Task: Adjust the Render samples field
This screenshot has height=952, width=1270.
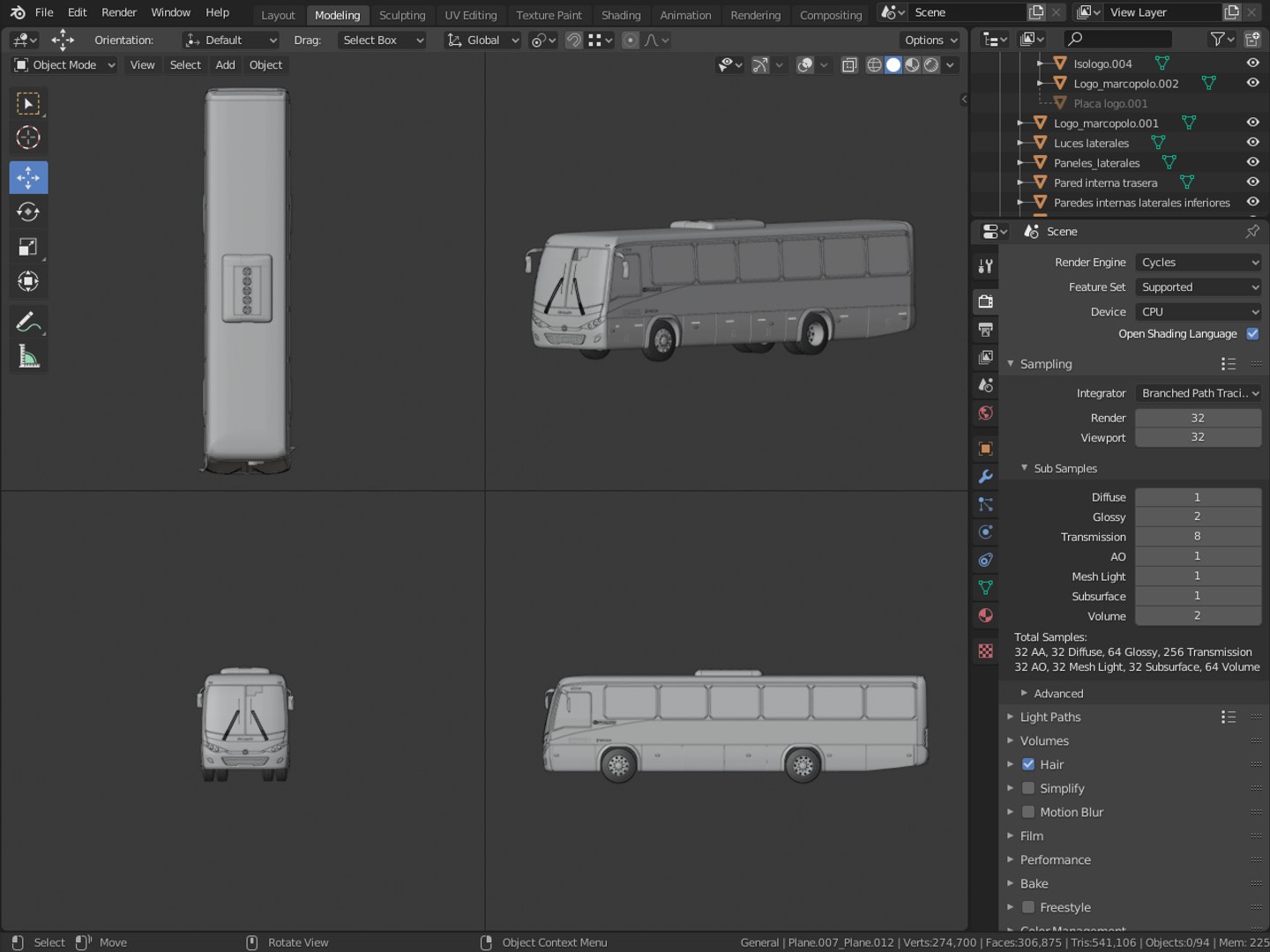Action: tap(1198, 418)
